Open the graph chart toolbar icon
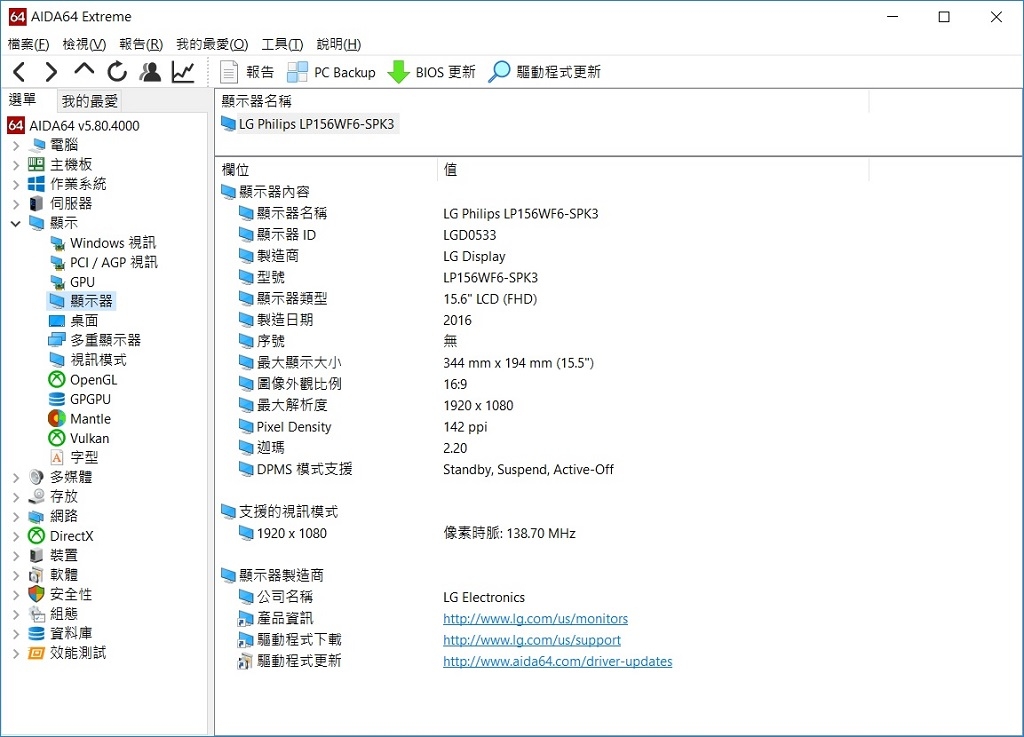The height and width of the screenshot is (737, 1024). coord(184,72)
